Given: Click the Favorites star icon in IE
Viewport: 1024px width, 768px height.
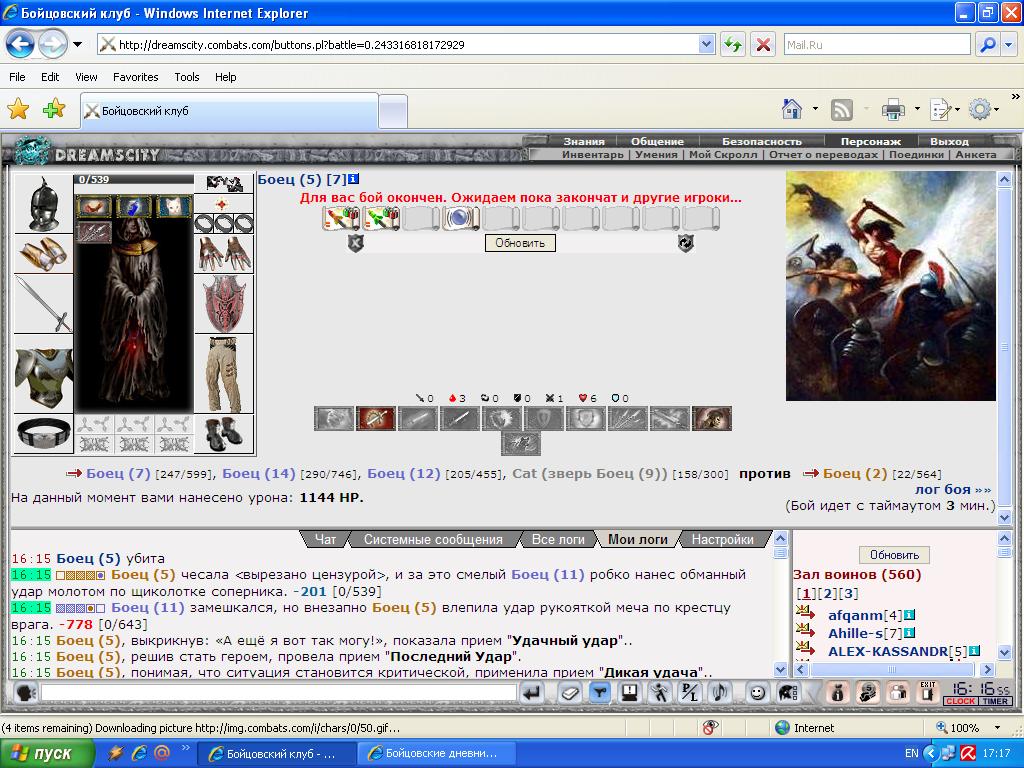Looking at the screenshot, I should pos(18,109).
